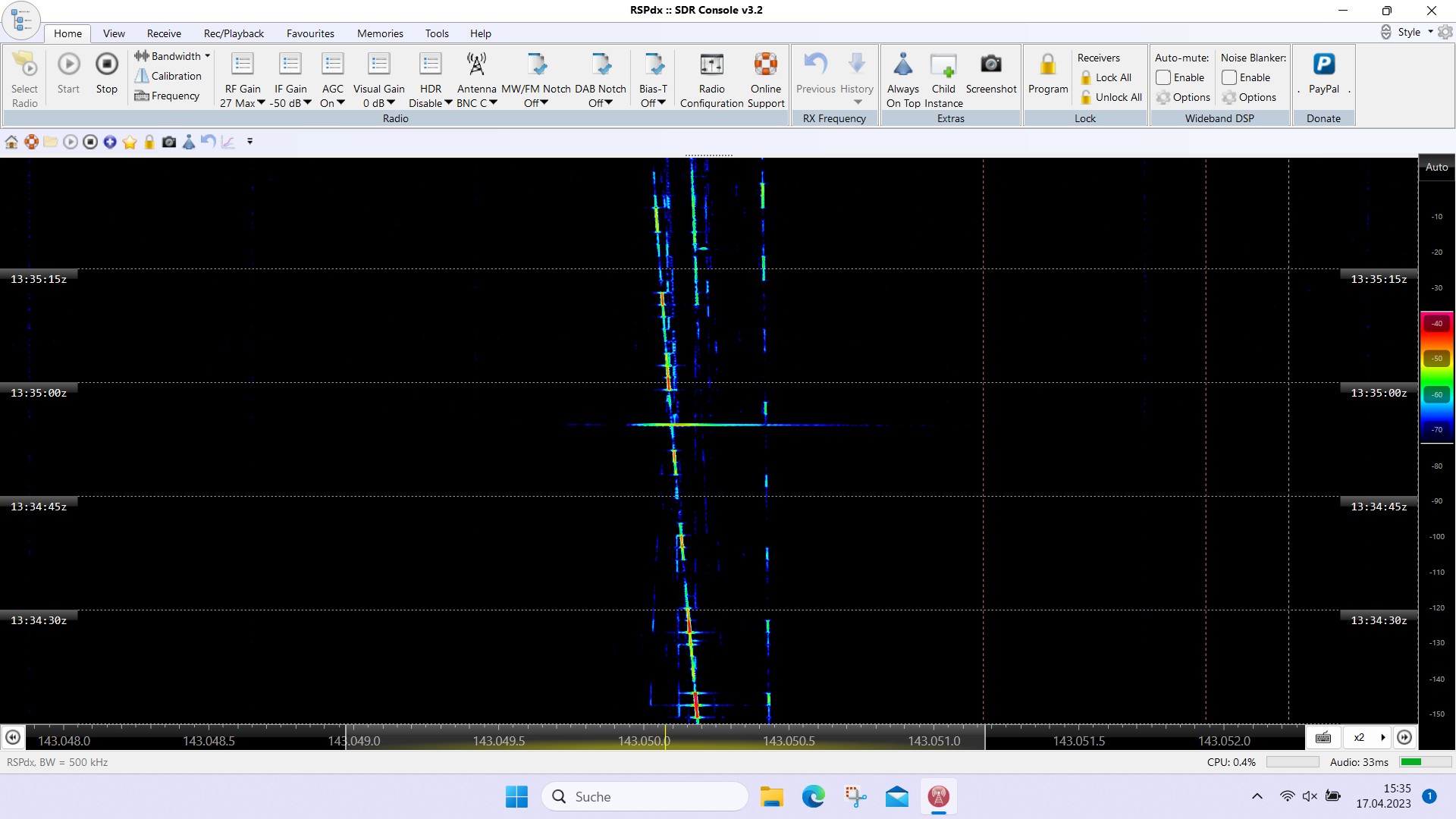1456x819 pixels.
Task: Open Auto-mute Options
Action: click(x=1183, y=97)
